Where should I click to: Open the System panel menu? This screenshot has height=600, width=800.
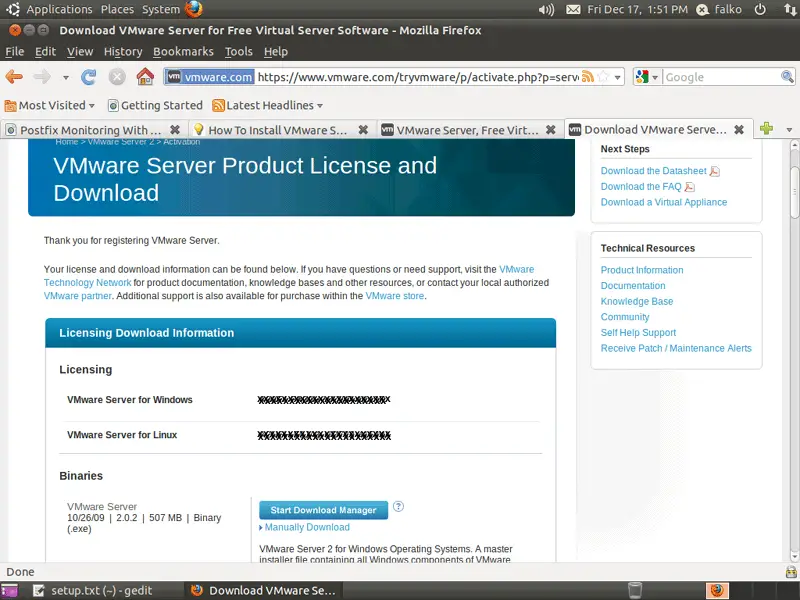click(161, 10)
